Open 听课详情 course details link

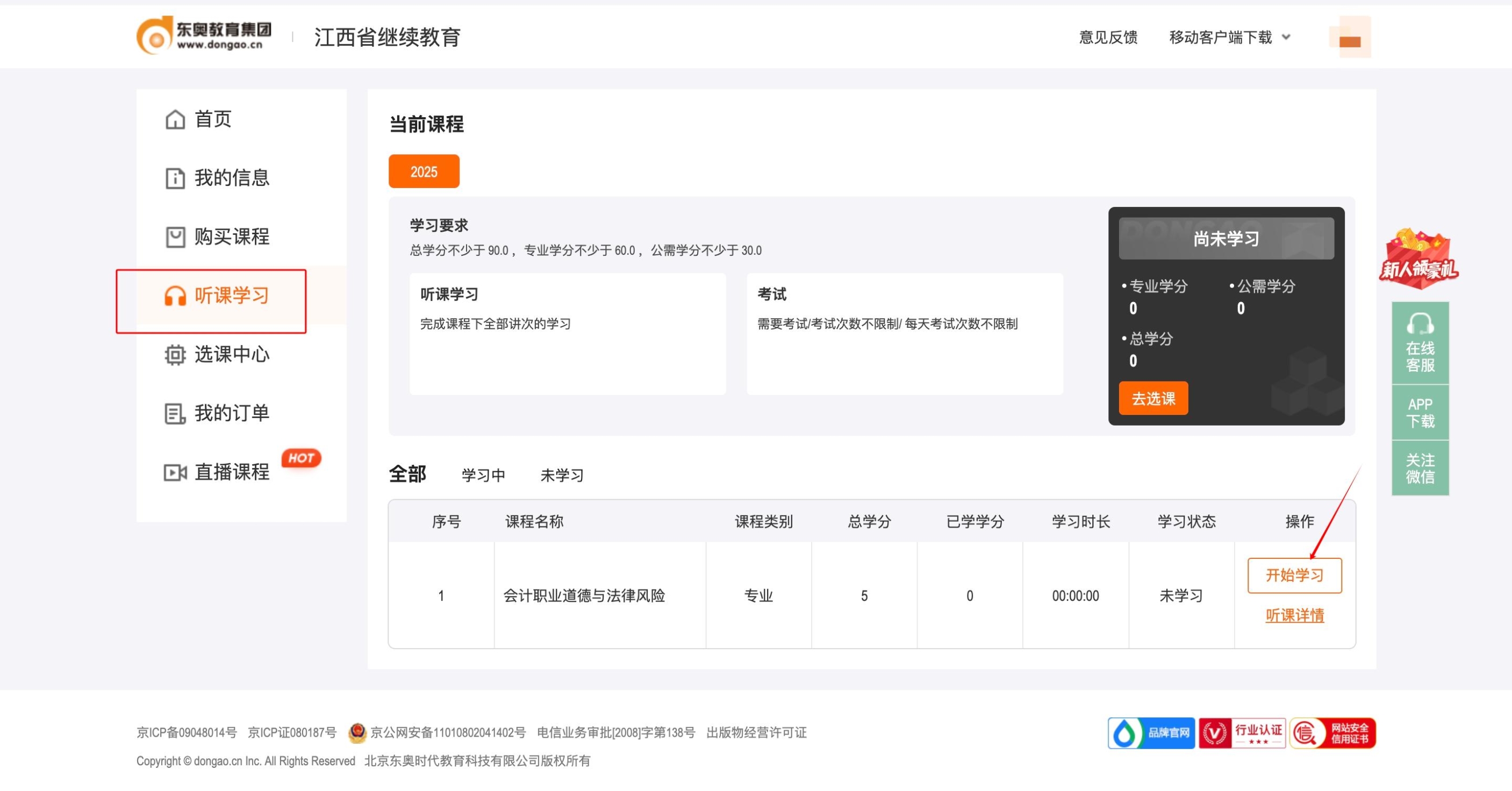pos(1295,615)
